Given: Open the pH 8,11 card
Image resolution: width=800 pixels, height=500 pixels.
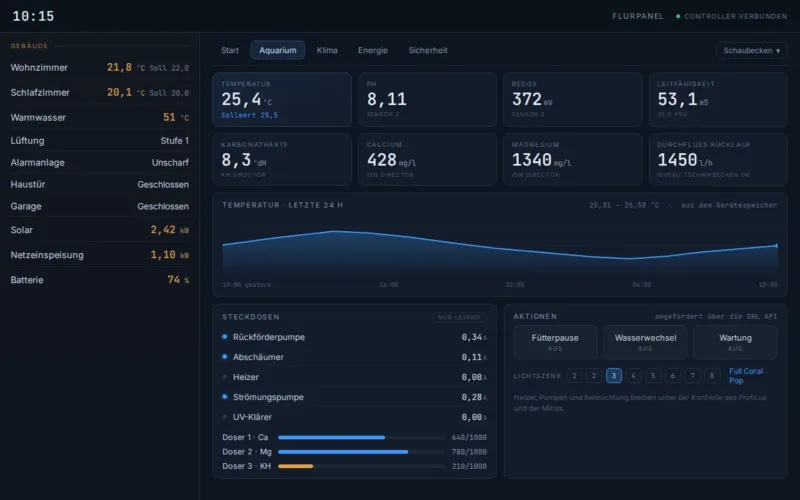Looking at the screenshot, I should click(x=427, y=99).
